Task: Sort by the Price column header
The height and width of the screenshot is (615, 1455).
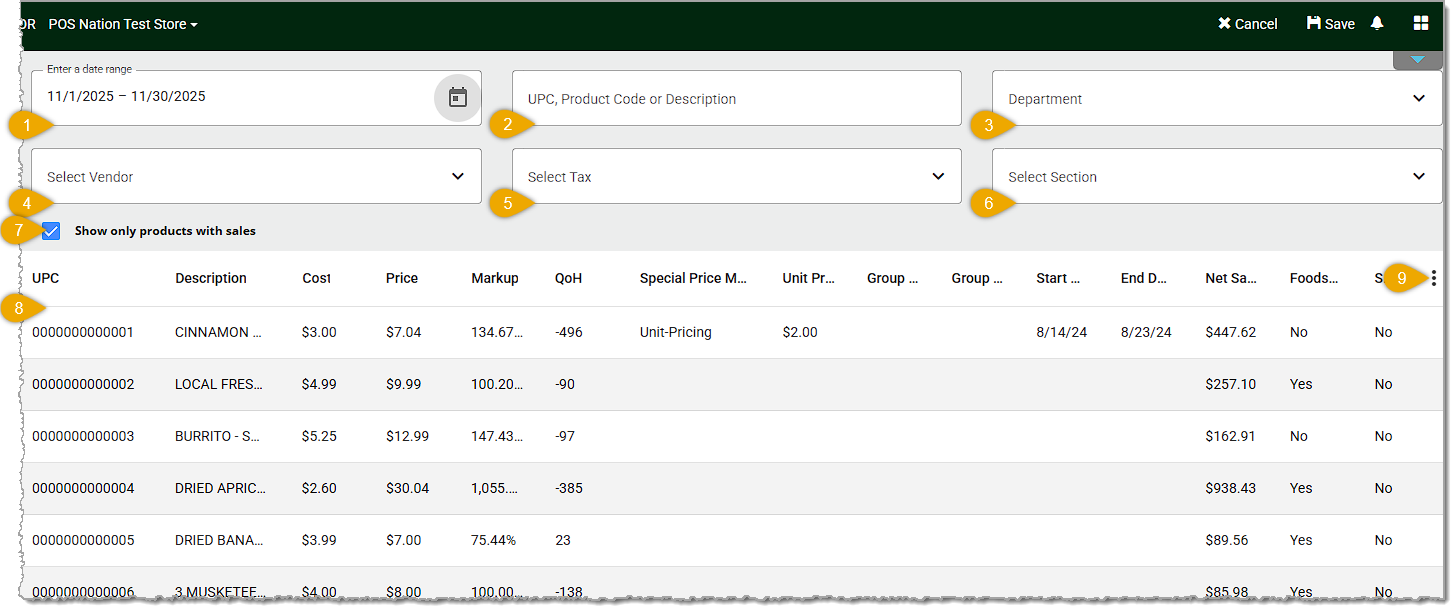Action: point(402,278)
